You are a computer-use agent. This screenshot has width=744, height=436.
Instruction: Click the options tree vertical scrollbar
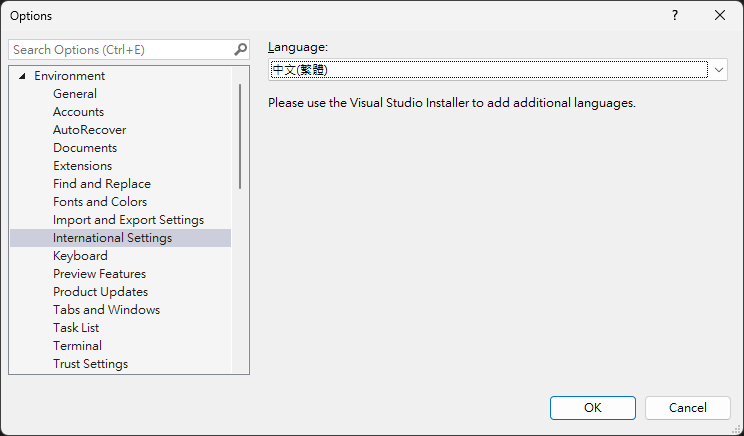[x=240, y=137]
